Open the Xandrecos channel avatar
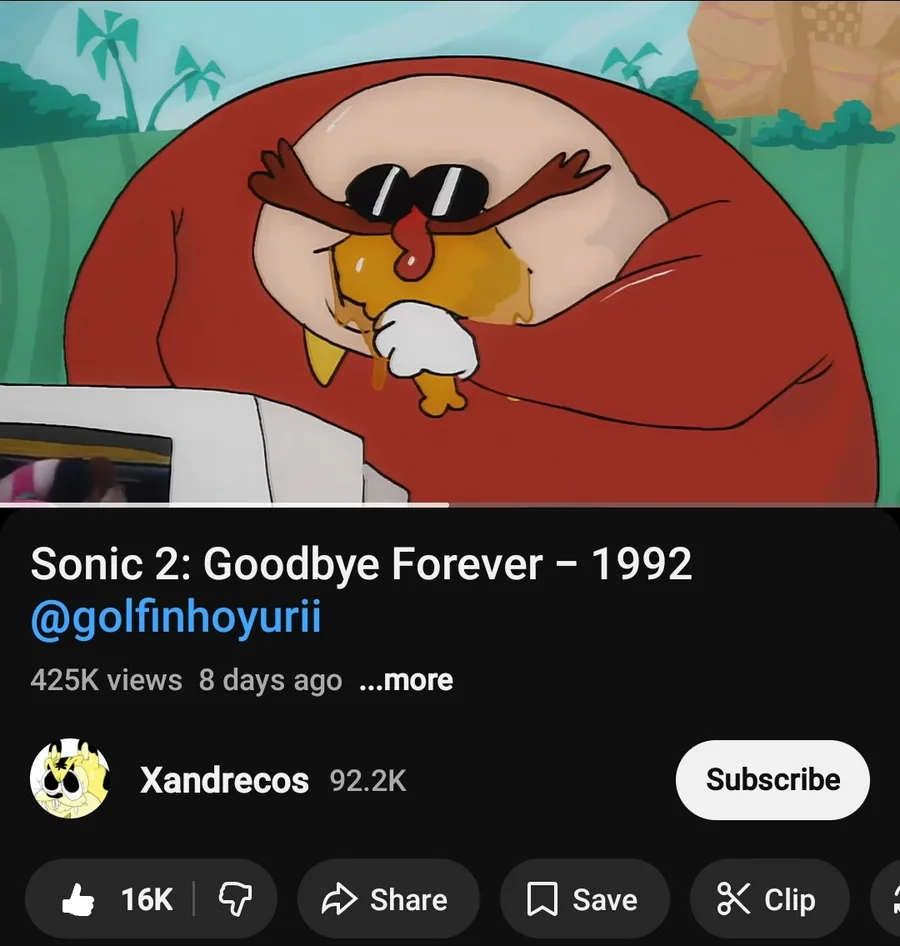 tap(70, 779)
